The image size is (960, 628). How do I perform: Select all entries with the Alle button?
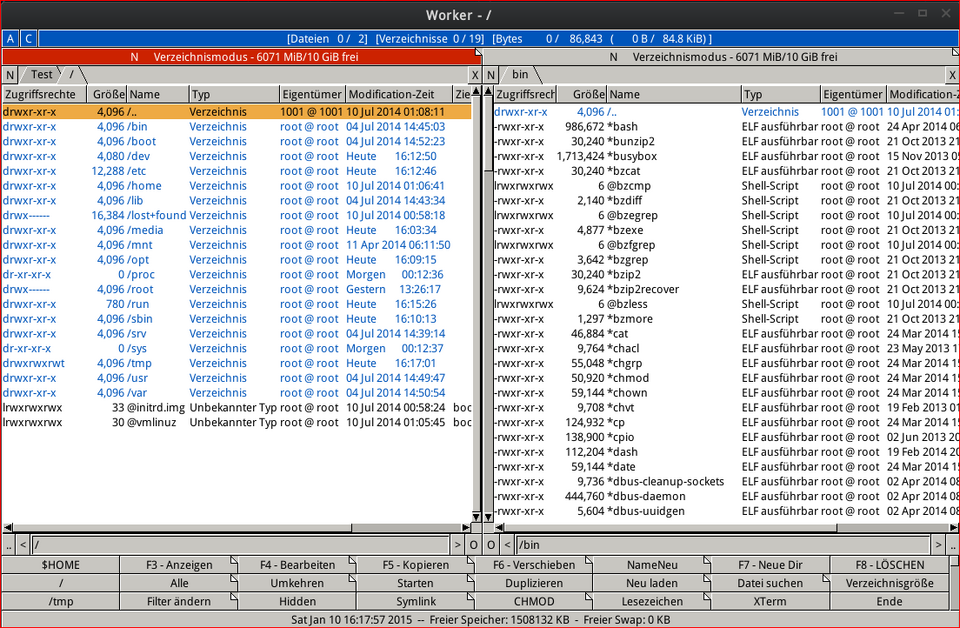[178, 582]
